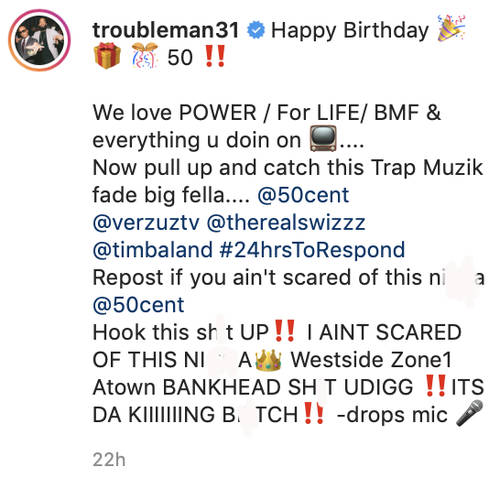The image size is (500, 478).
Task: Click exclamation marks after UDIGG
Action: pos(436,386)
